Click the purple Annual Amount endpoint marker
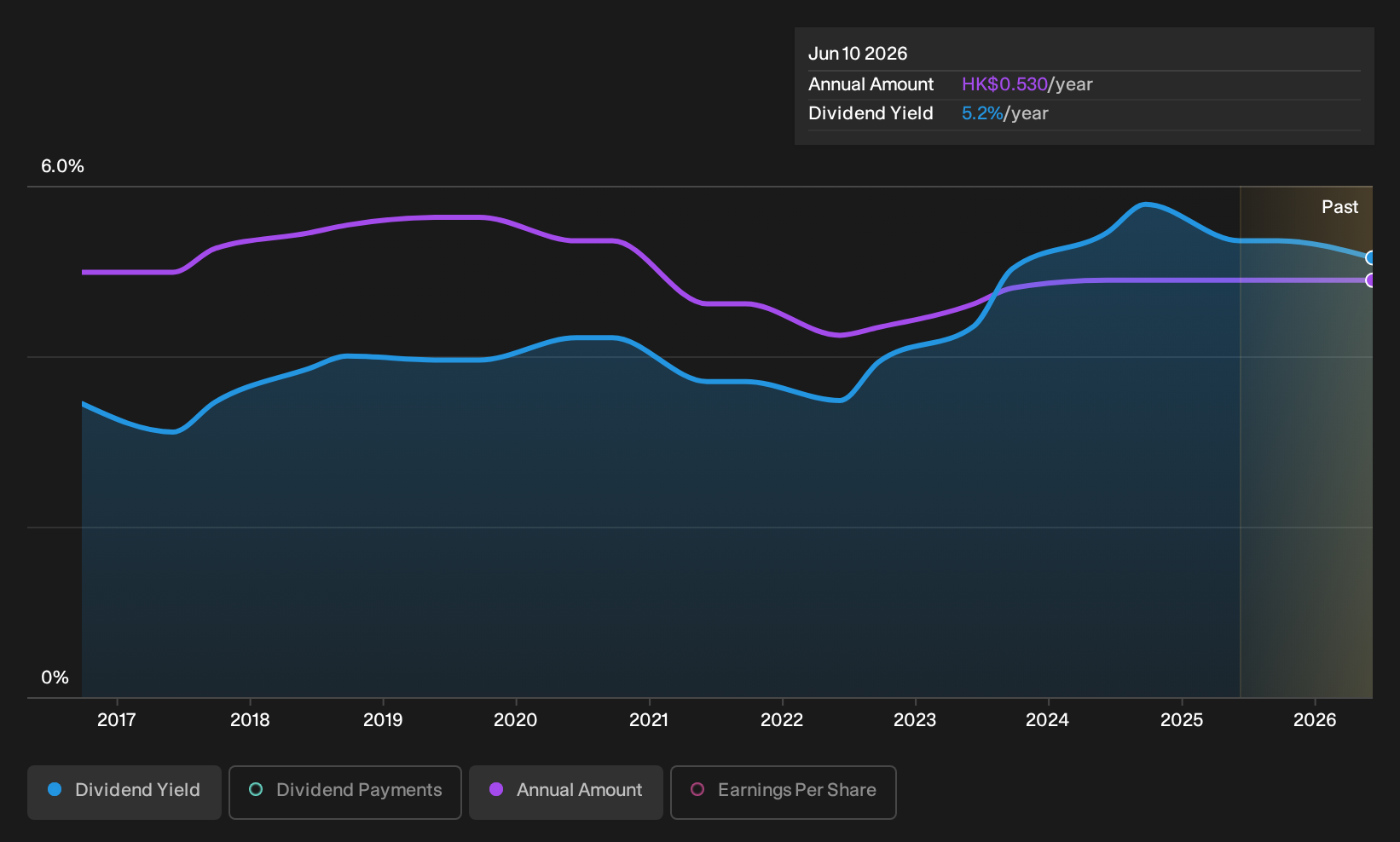 coord(1370,280)
